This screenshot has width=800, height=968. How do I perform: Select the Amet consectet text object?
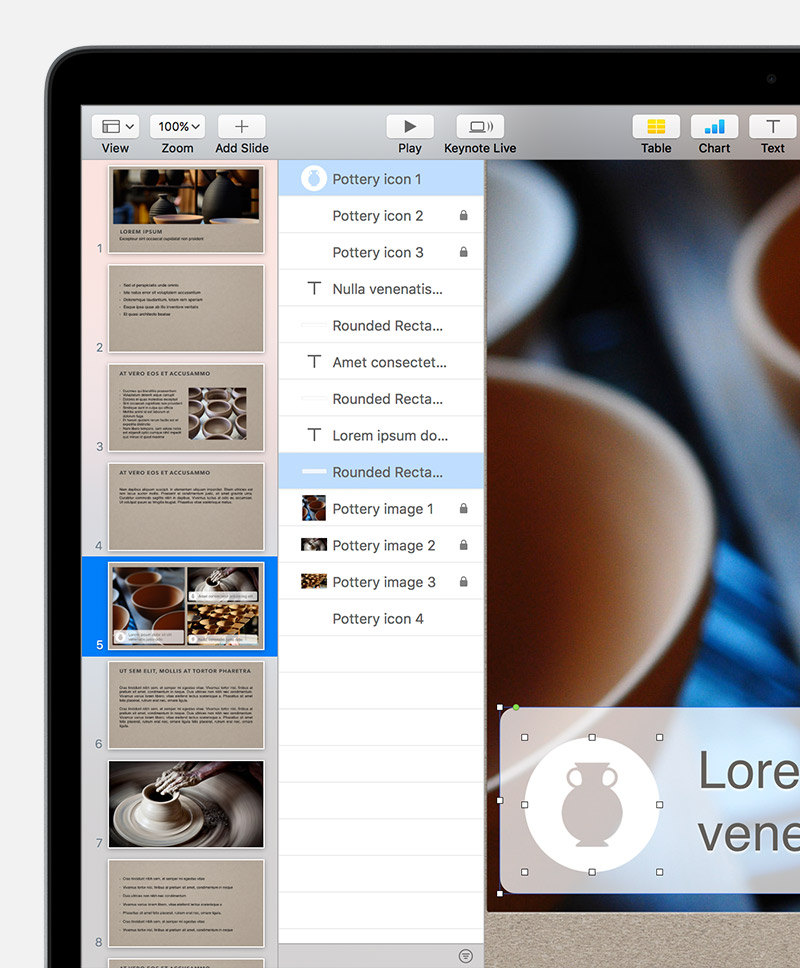(381, 362)
